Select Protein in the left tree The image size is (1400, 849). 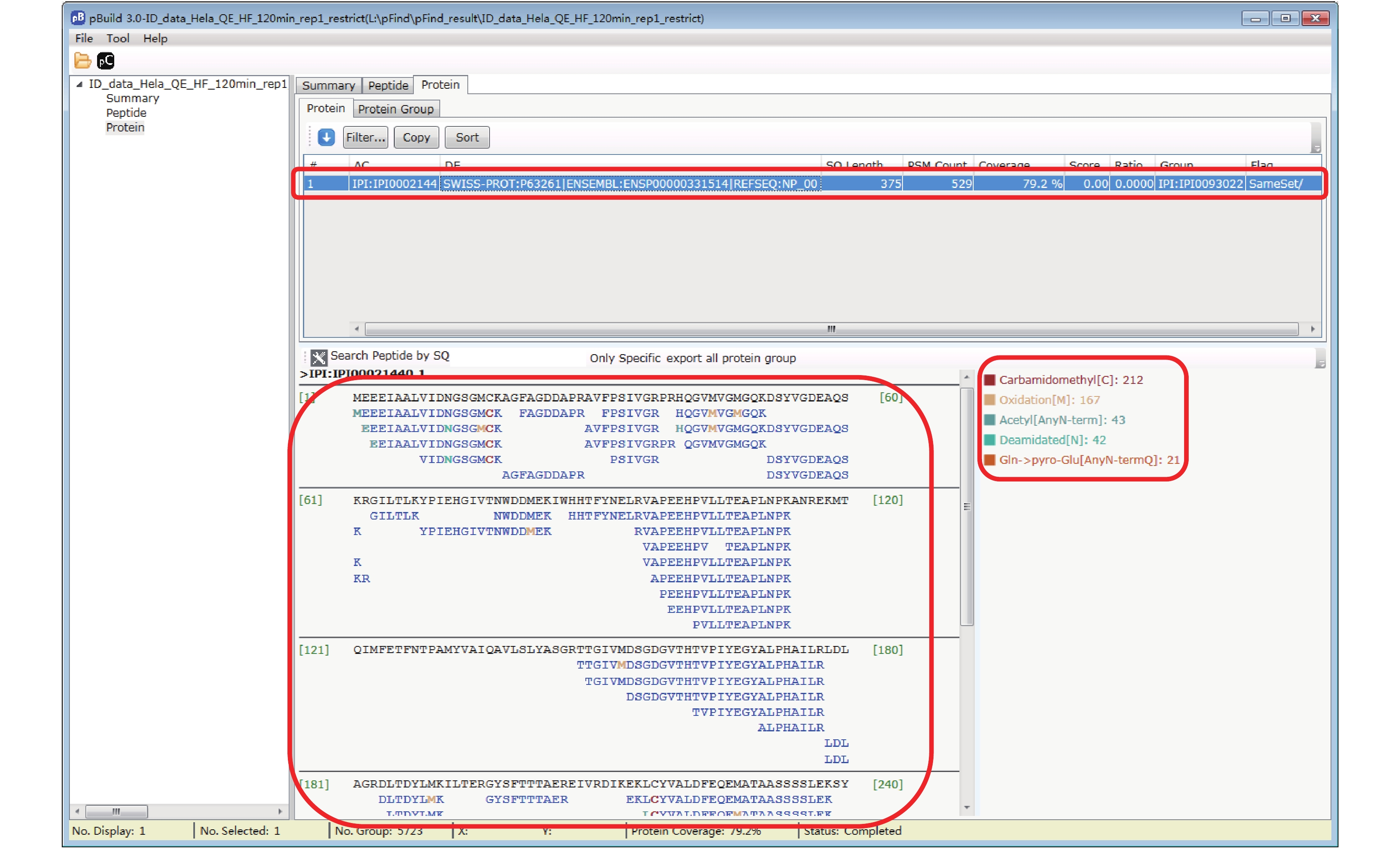click(x=125, y=127)
